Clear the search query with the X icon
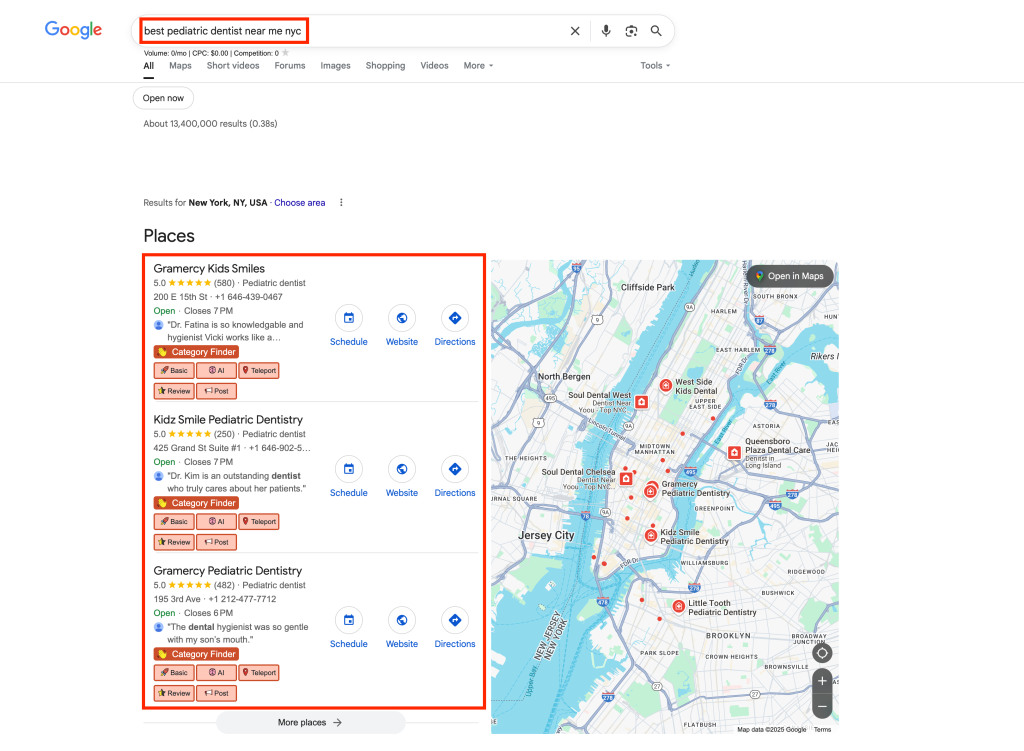The image size is (1024, 751). 575,31
